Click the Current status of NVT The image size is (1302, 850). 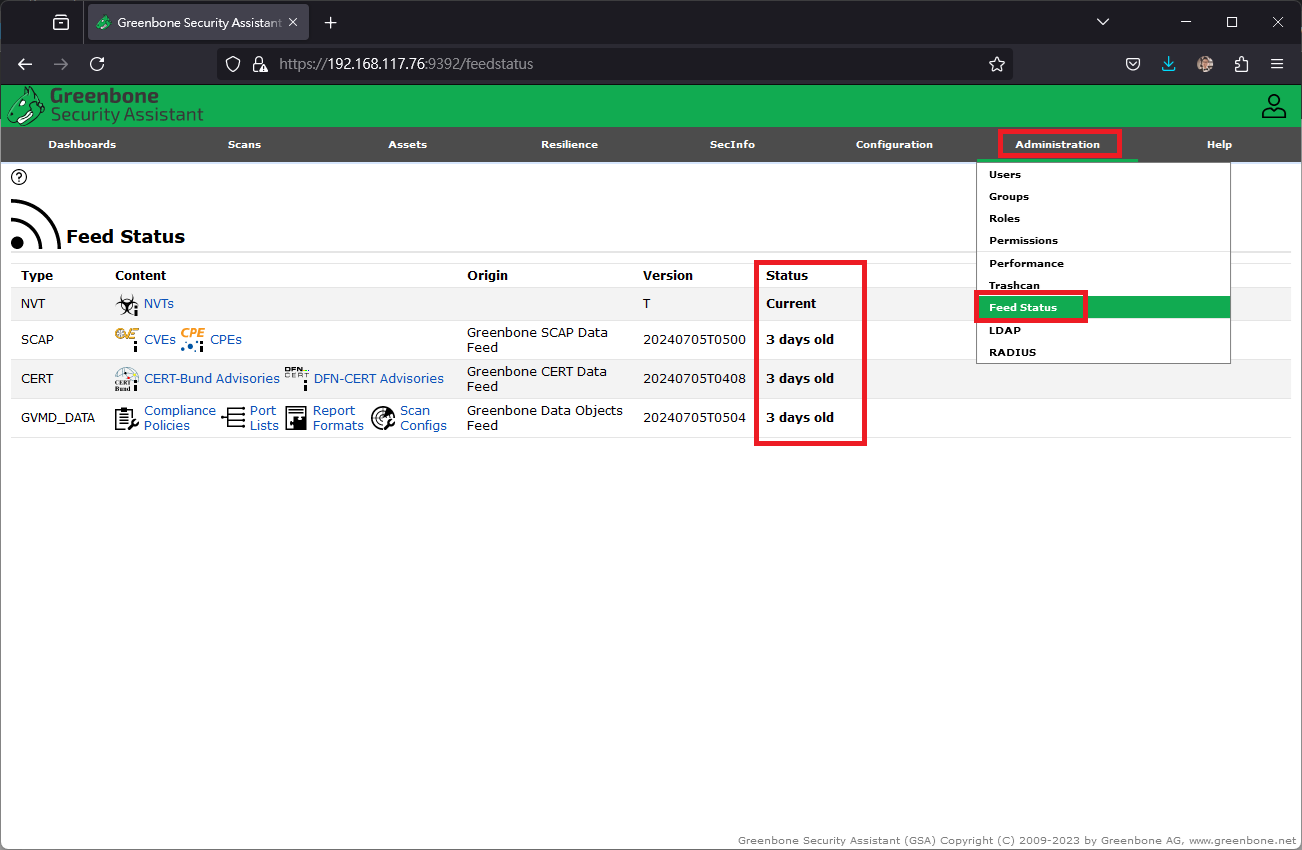[791, 304]
